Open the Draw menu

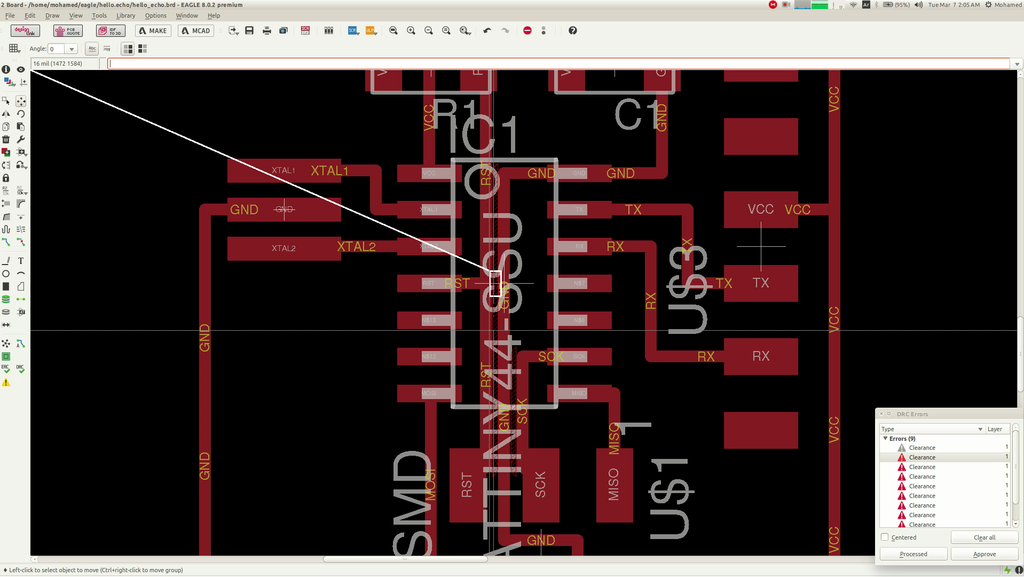52,16
